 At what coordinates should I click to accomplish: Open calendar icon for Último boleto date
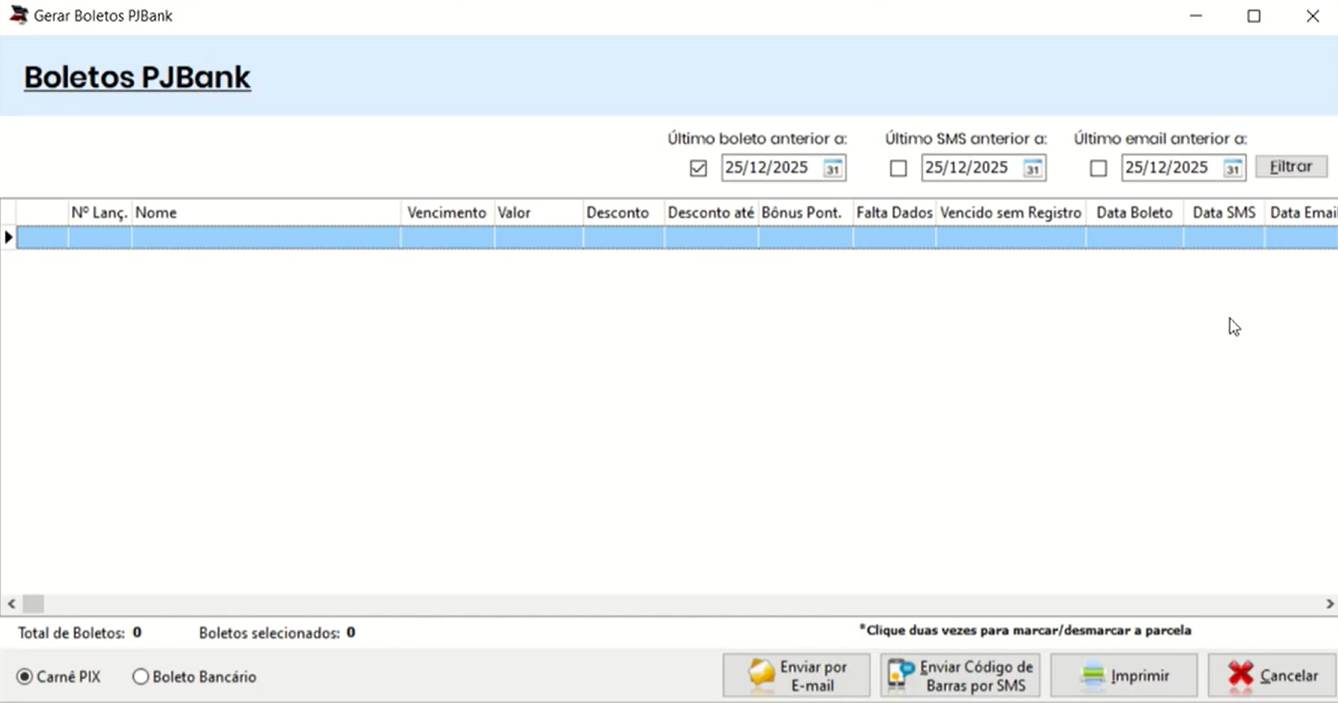(833, 168)
